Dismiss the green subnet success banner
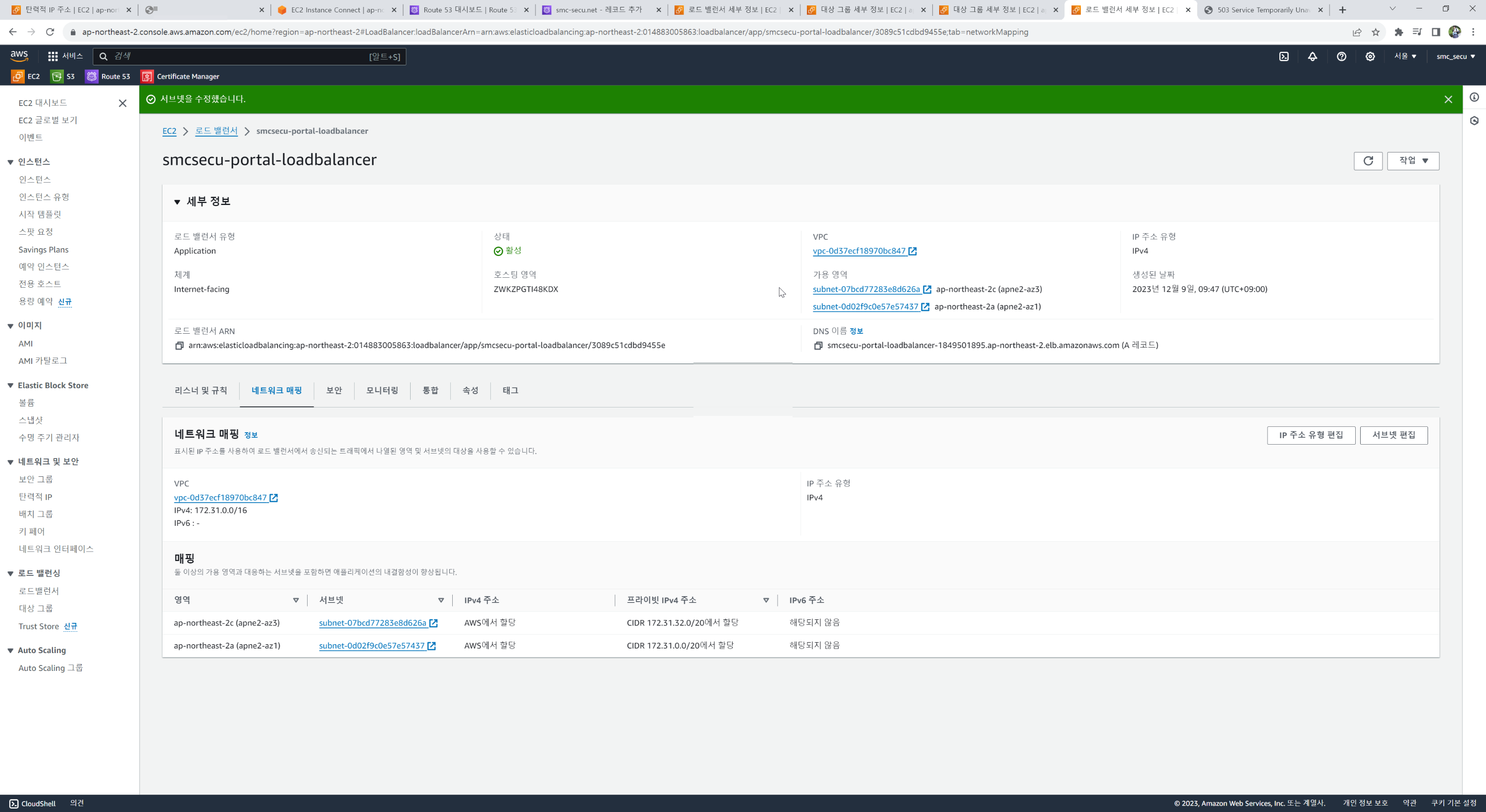This screenshot has height=812, width=1486. pyautogui.click(x=1448, y=99)
